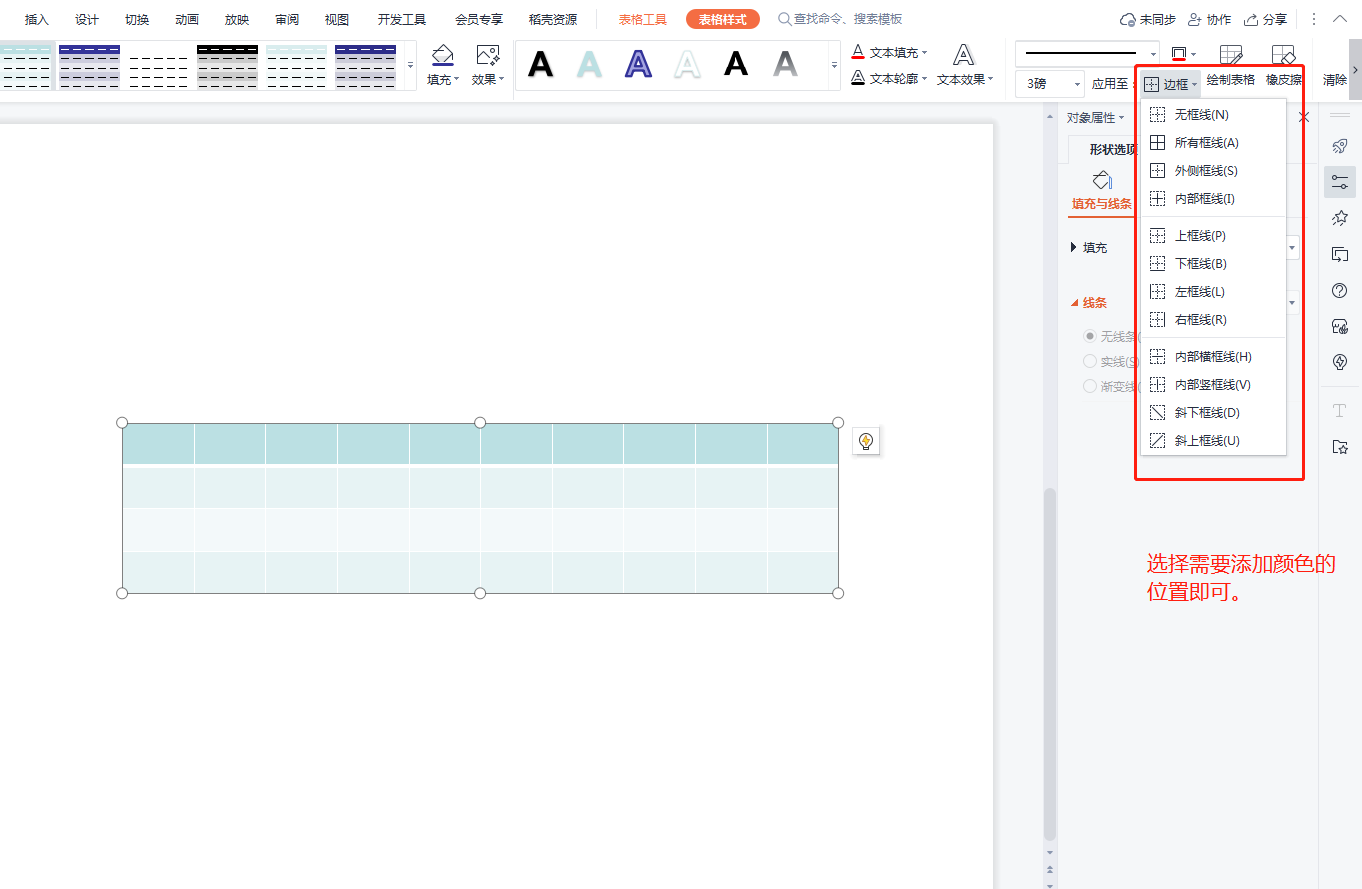Click the 清除 clear button
1362x889 pixels.
pyautogui.click(x=1335, y=80)
